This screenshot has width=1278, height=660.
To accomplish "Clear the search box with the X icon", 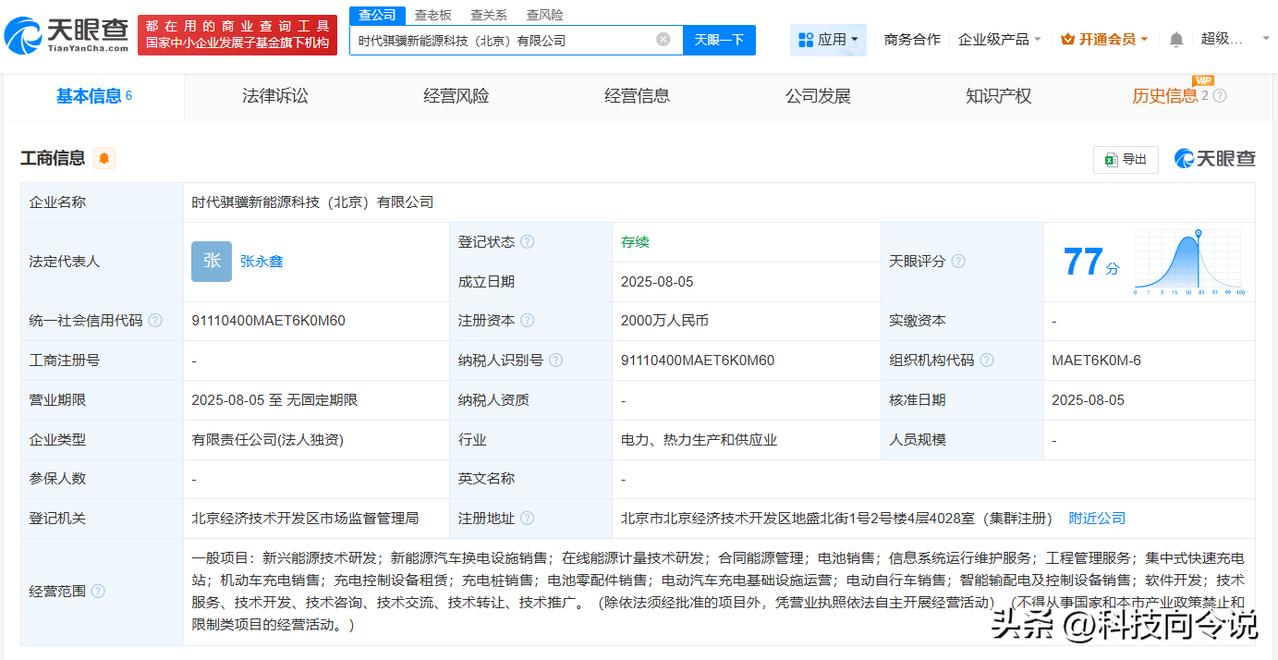I will tap(663, 40).
